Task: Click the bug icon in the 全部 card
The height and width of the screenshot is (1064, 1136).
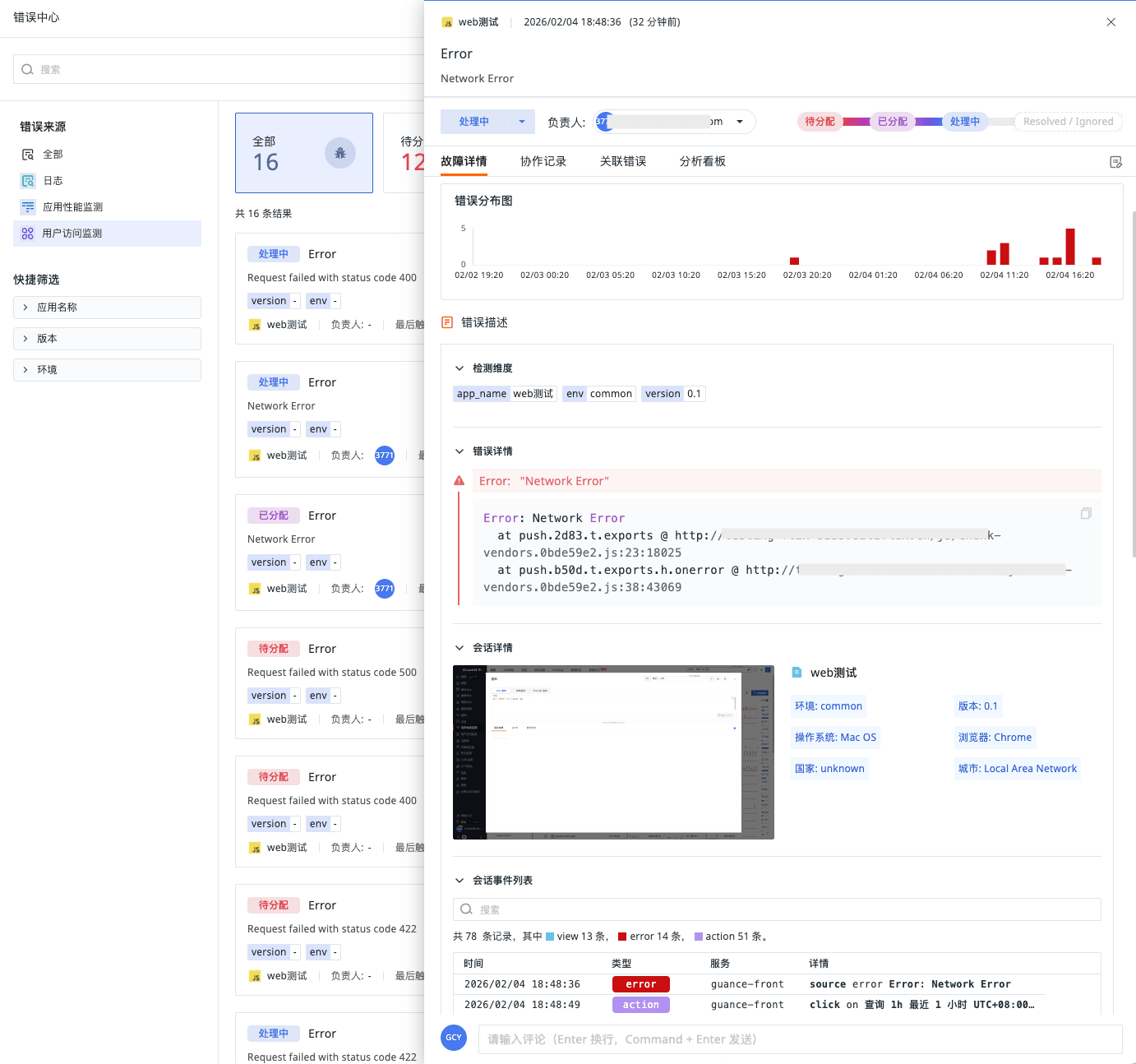Action: (339, 153)
